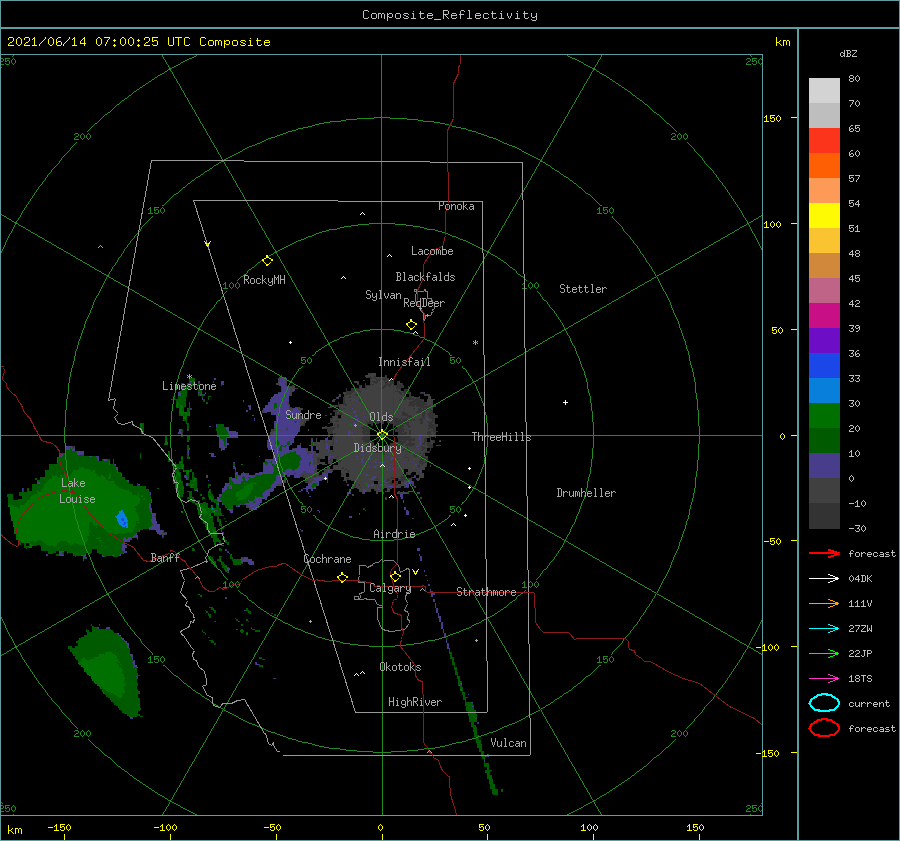The height and width of the screenshot is (841, 900).
Task: Click the green 22JP arrow in legend
Action: pyautogui.click(x=824, y=653)
